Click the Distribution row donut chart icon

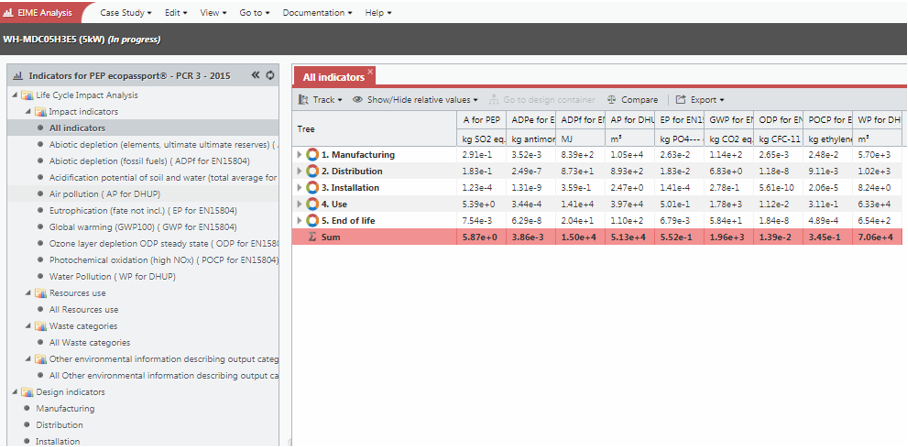pyautogui.click(x=313, y=171)
